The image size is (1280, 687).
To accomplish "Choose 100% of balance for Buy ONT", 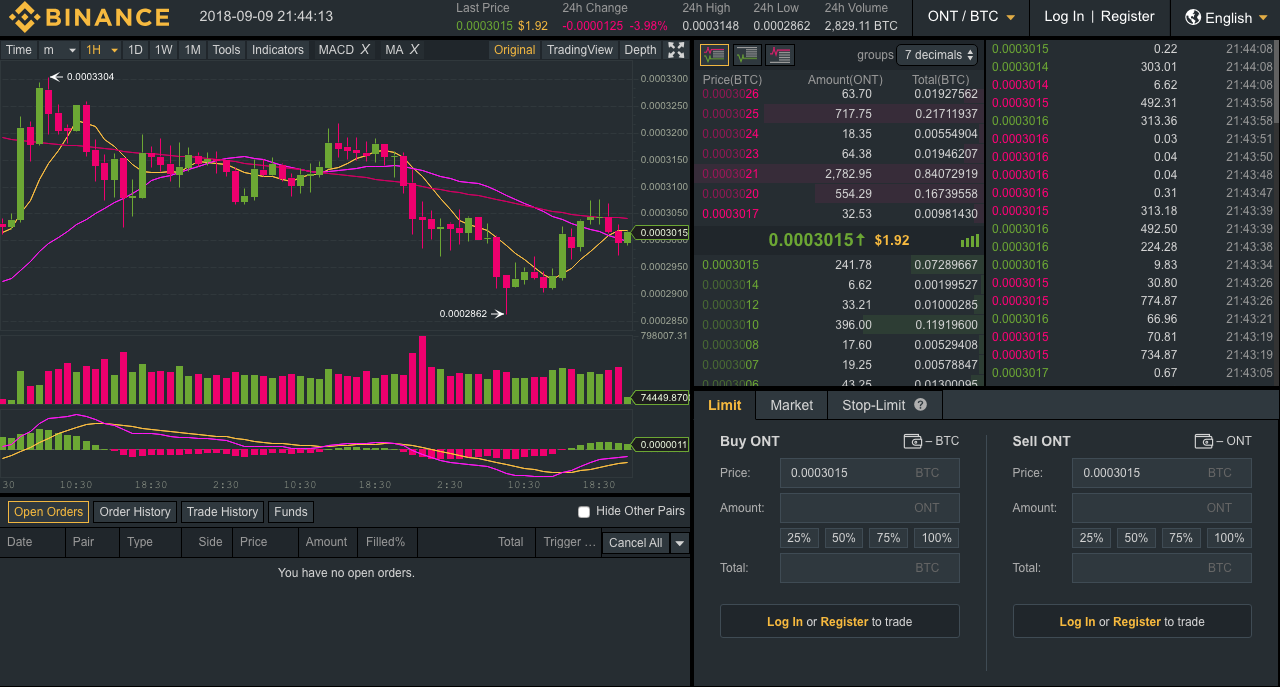I will [x=937, y=538].
